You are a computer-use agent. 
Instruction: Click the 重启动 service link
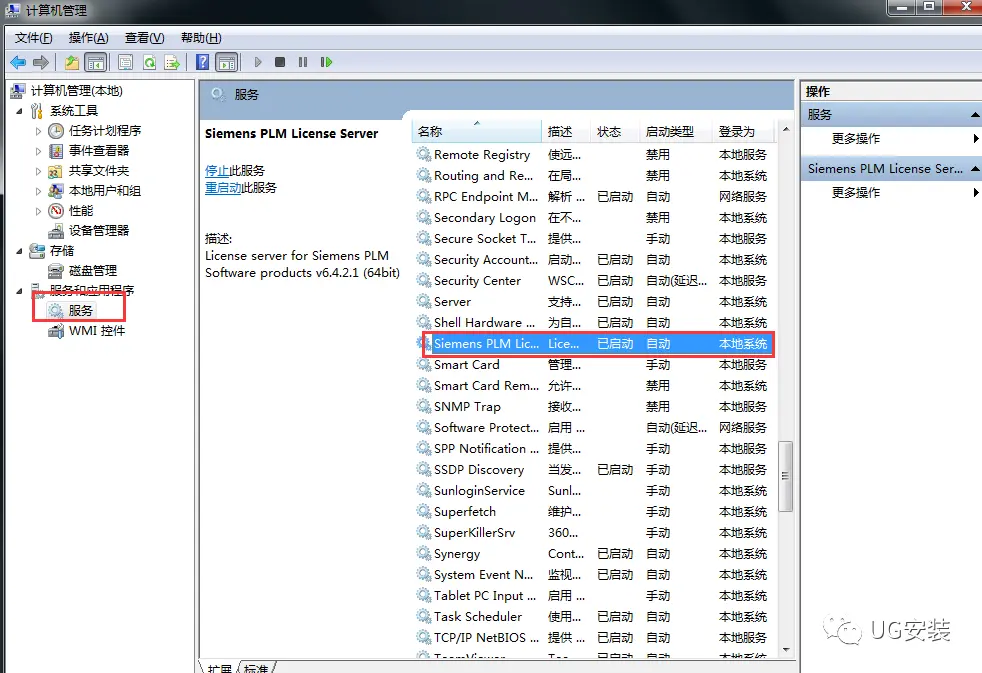click(x=223, y=188)
